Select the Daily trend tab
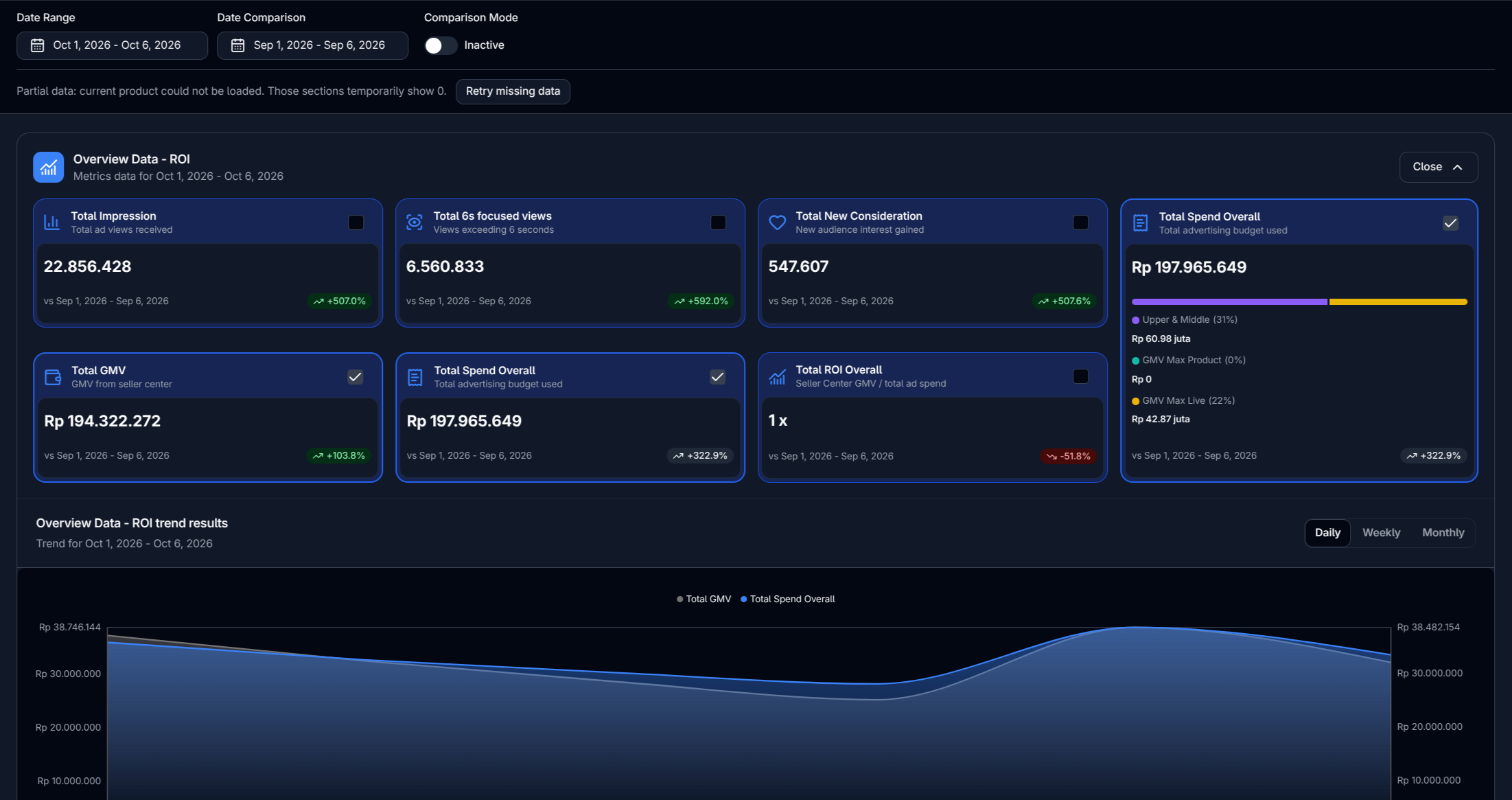The height and width of the screenshot is (800, 1512). [1327, 533]
